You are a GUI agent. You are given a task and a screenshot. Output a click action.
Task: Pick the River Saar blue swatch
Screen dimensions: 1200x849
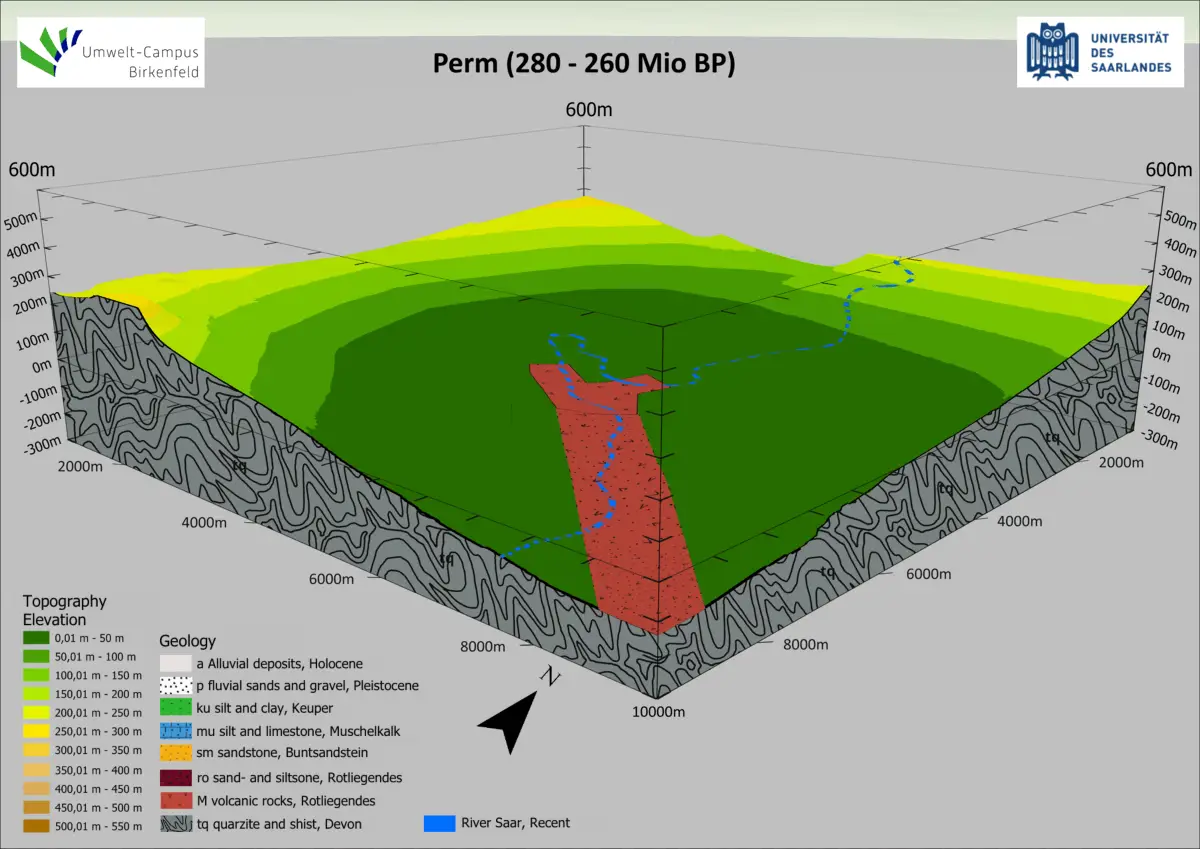pyautogui.click(x=440, y=824)
